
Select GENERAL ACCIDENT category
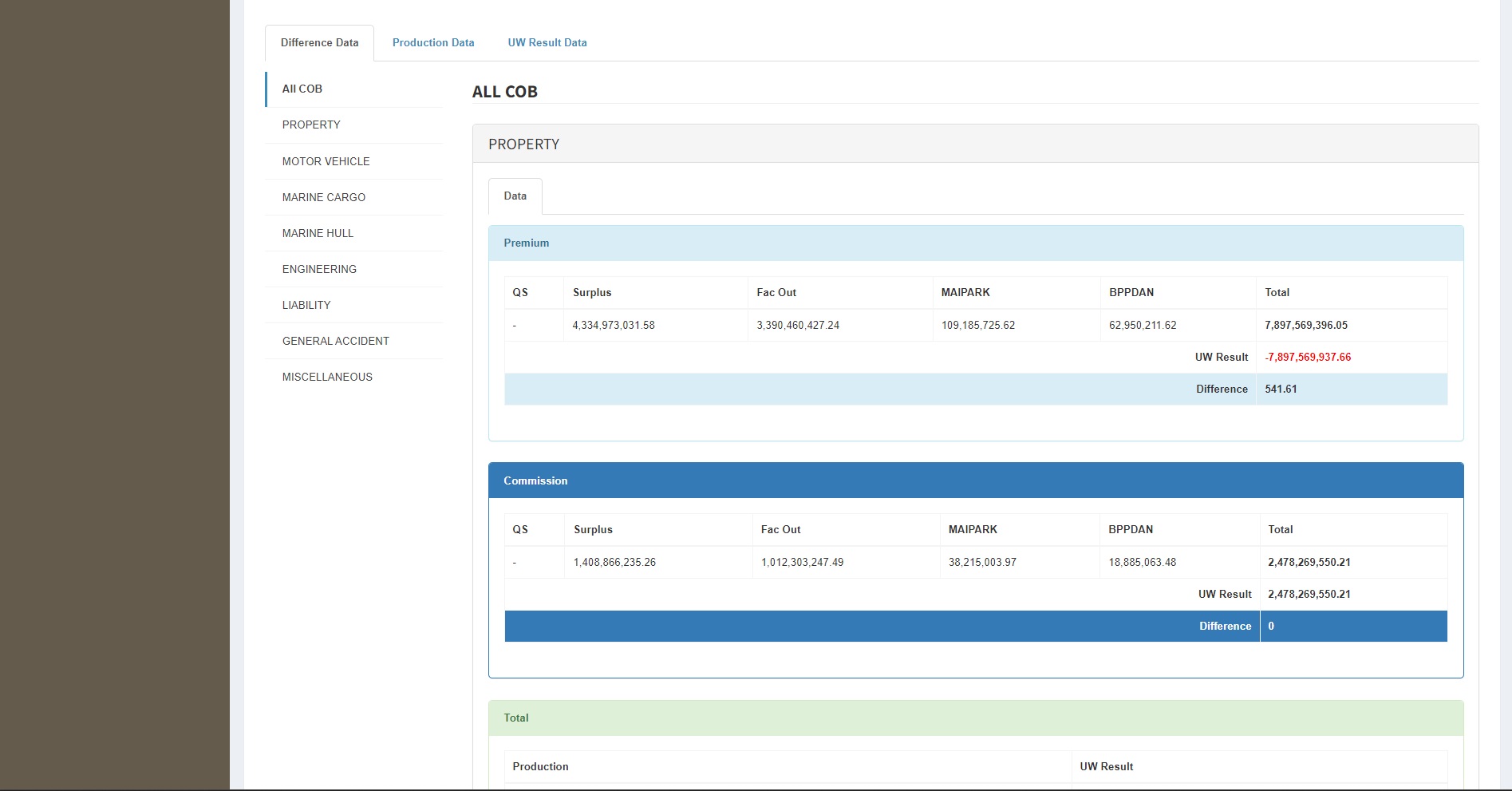coord(335,341)
